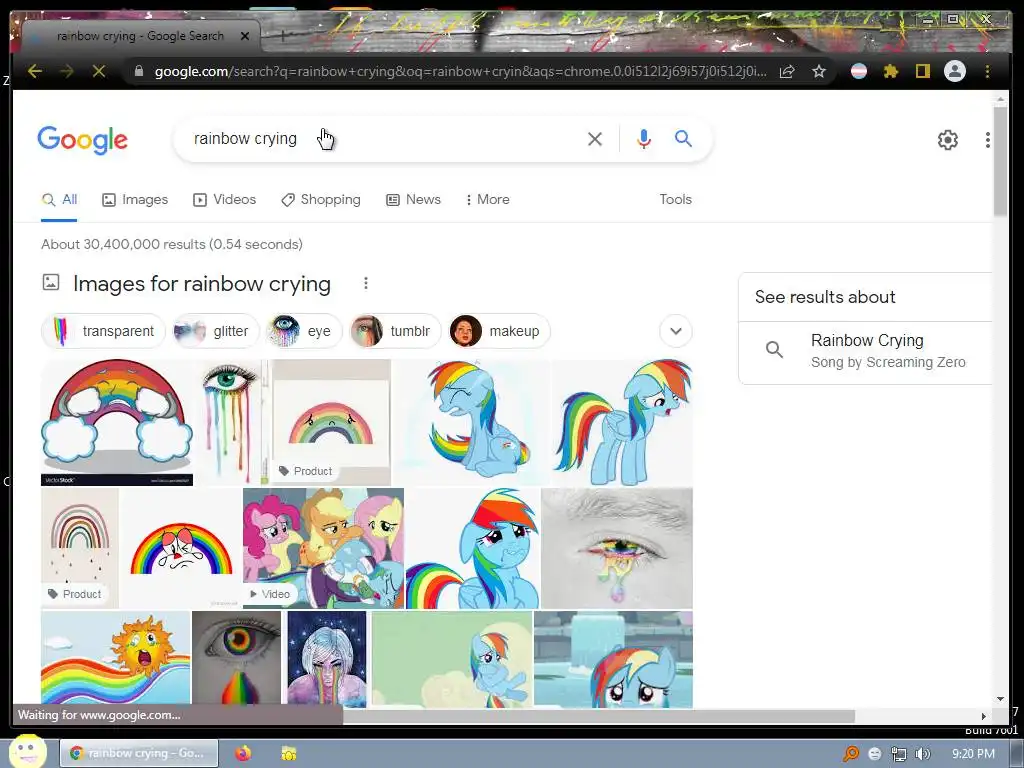This screenshot has height=768, width=1024.
Task: Open the Chrome profile avatar
Action: tap(955, 71)
